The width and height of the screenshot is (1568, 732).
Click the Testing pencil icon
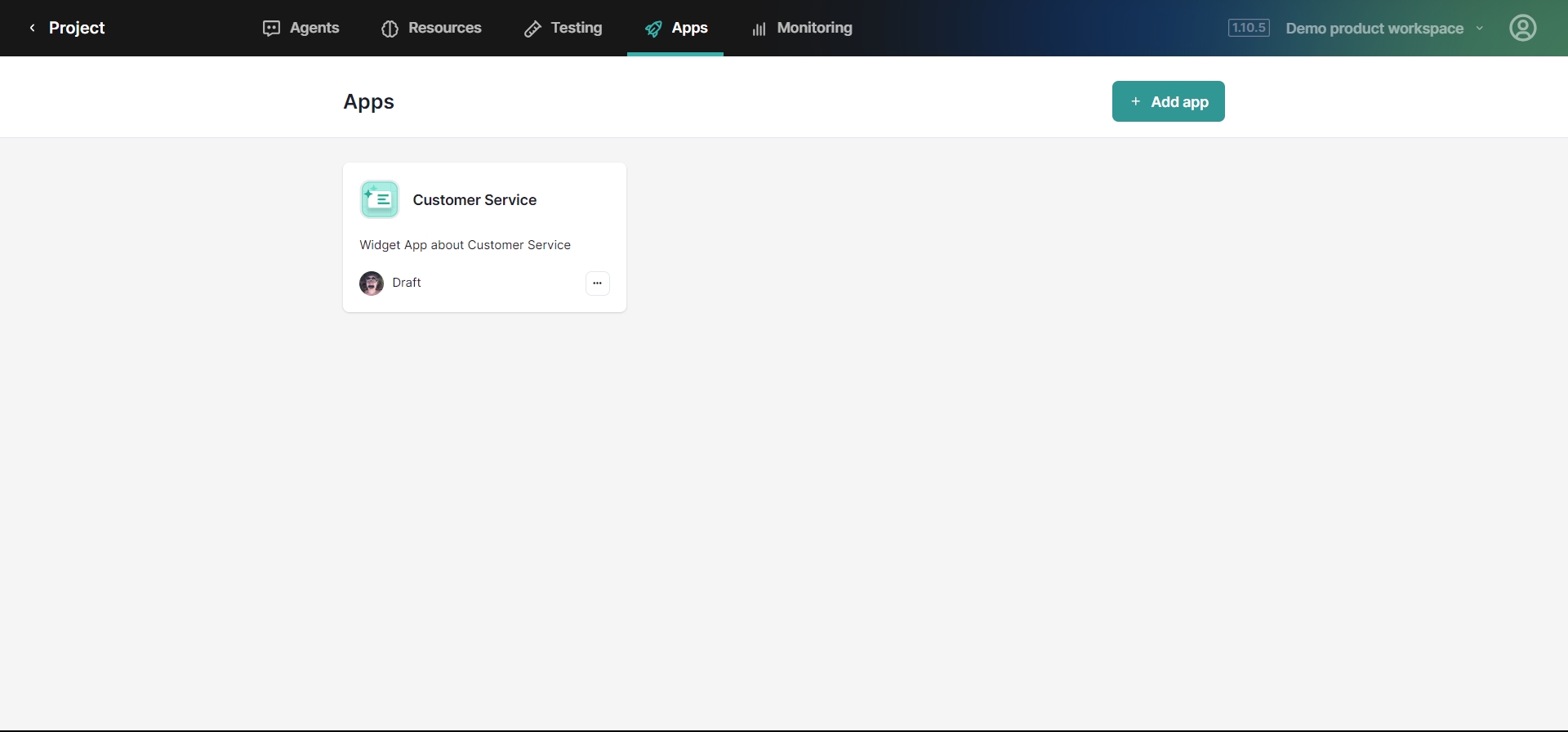click(x=532, y=29)
